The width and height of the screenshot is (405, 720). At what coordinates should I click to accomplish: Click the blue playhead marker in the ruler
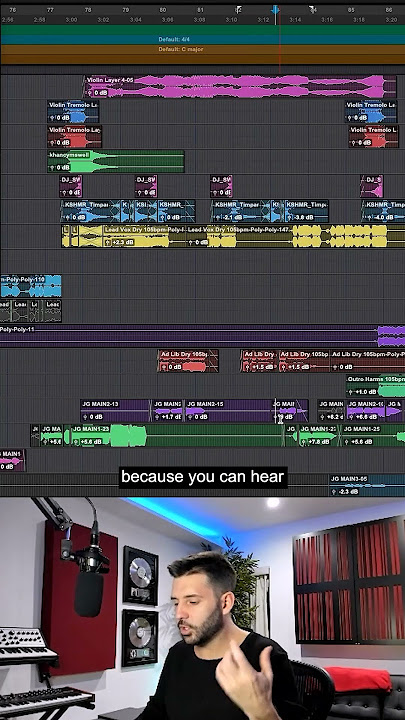click(276, 10)
